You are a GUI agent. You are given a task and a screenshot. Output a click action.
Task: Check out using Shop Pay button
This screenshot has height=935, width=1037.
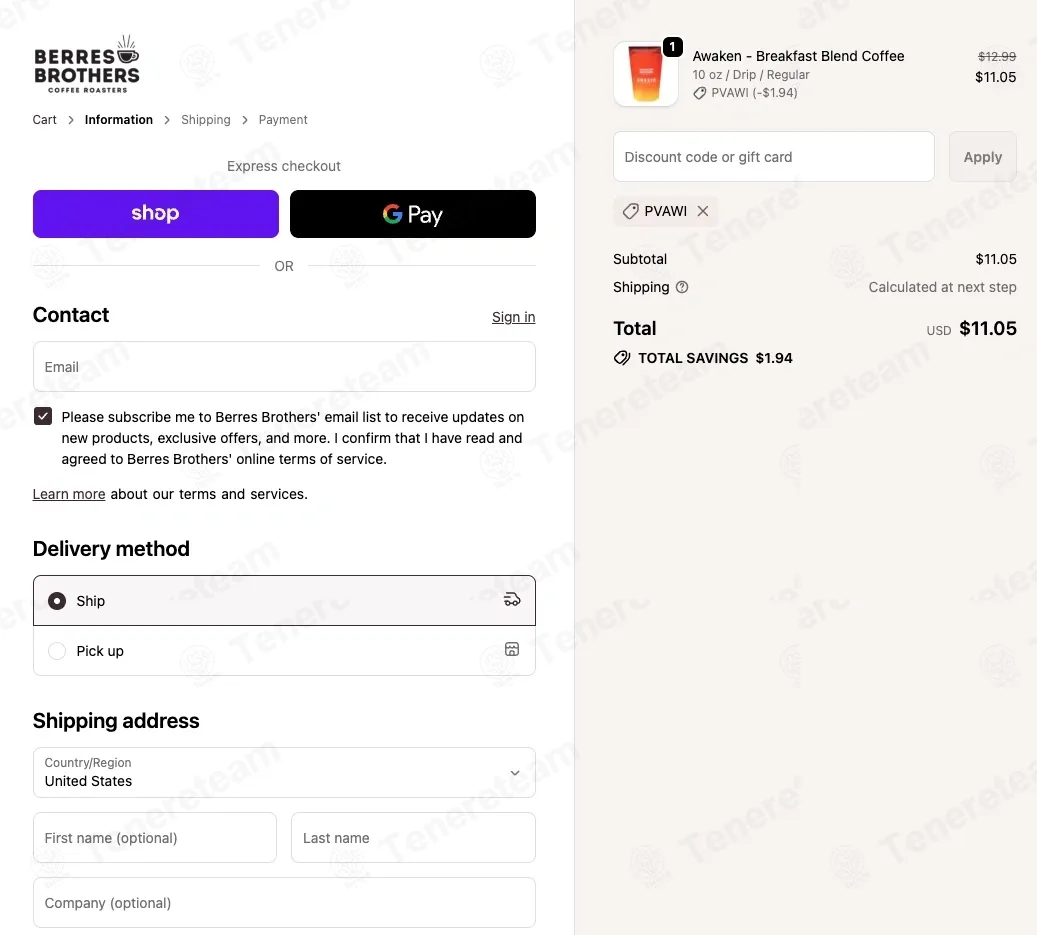(x=156, y=214)
